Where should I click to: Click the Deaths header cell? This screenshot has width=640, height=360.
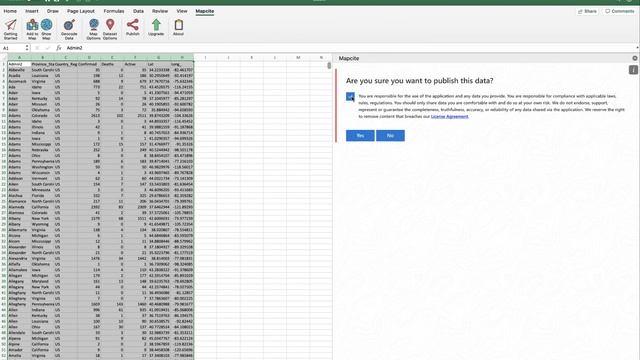112,64
